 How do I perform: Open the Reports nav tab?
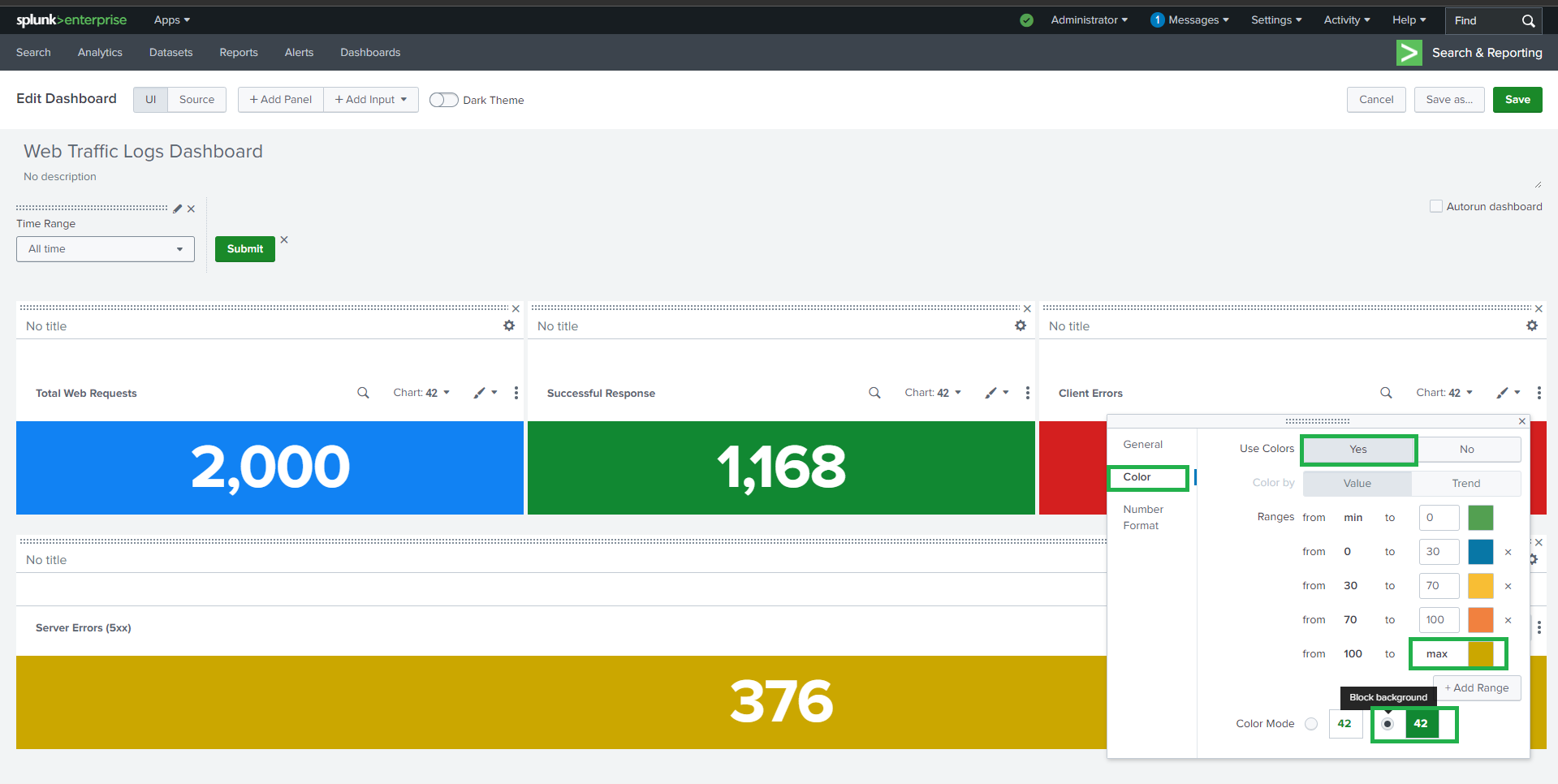239,53
